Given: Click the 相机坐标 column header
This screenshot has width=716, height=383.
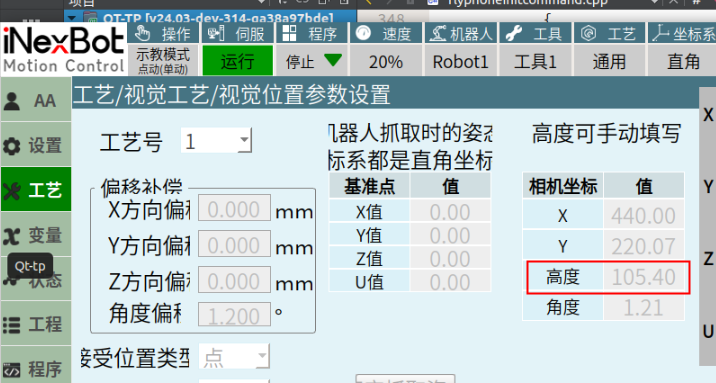Looking at the screenshot, I should tap(563, 186).
